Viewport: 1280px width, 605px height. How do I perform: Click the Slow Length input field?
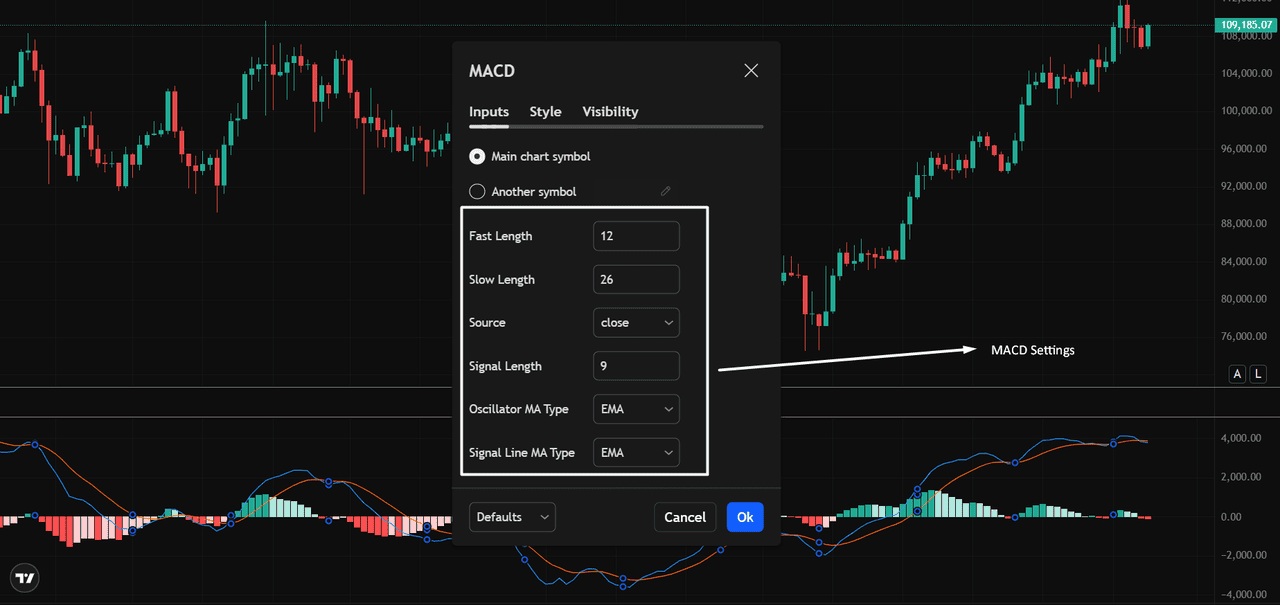(x=636, y=280)
